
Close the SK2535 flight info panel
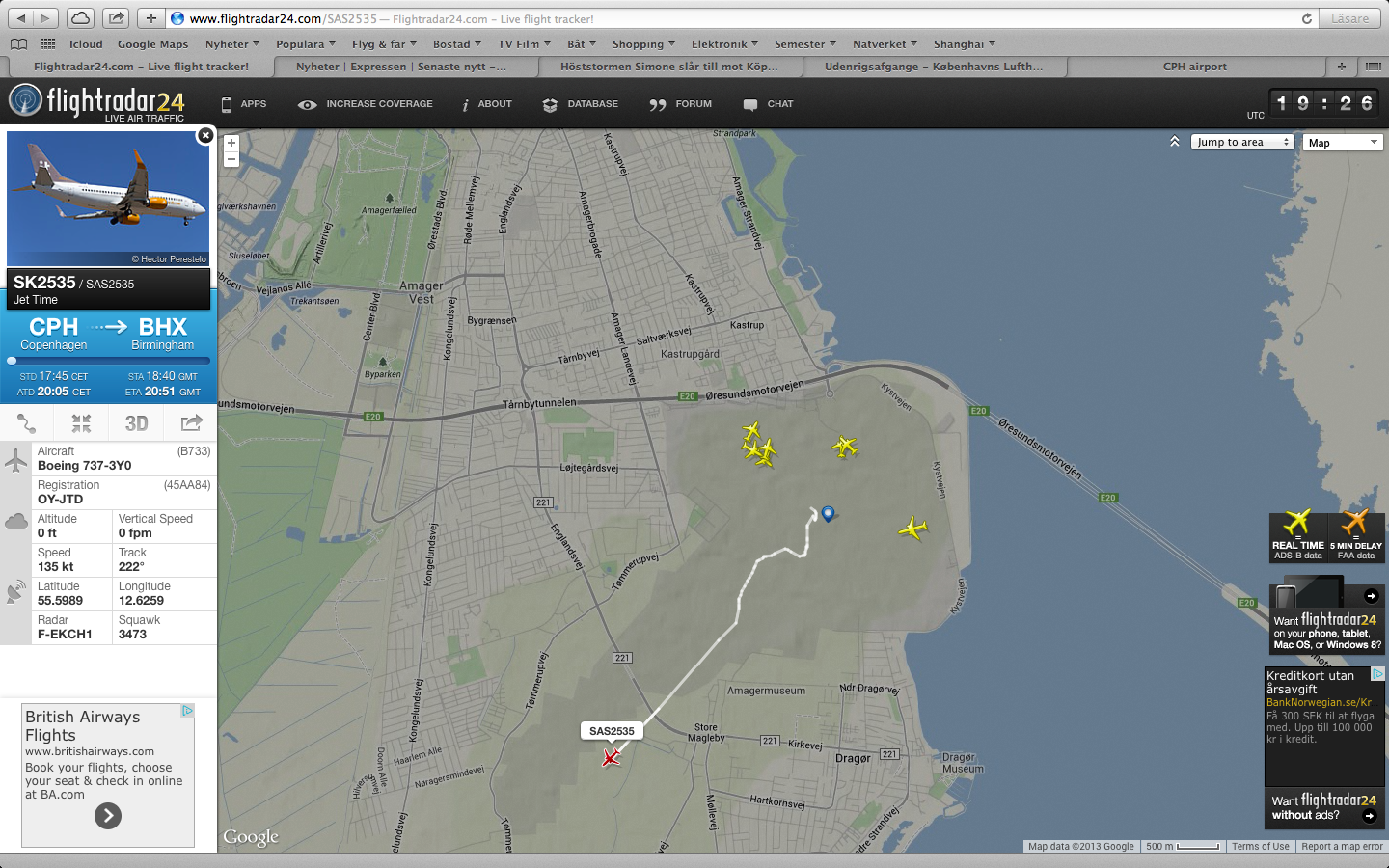205,136
